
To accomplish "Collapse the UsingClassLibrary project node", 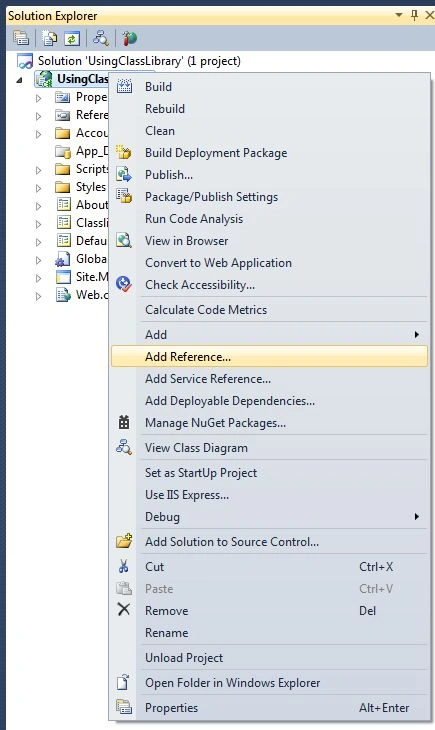I will point(19,81).
